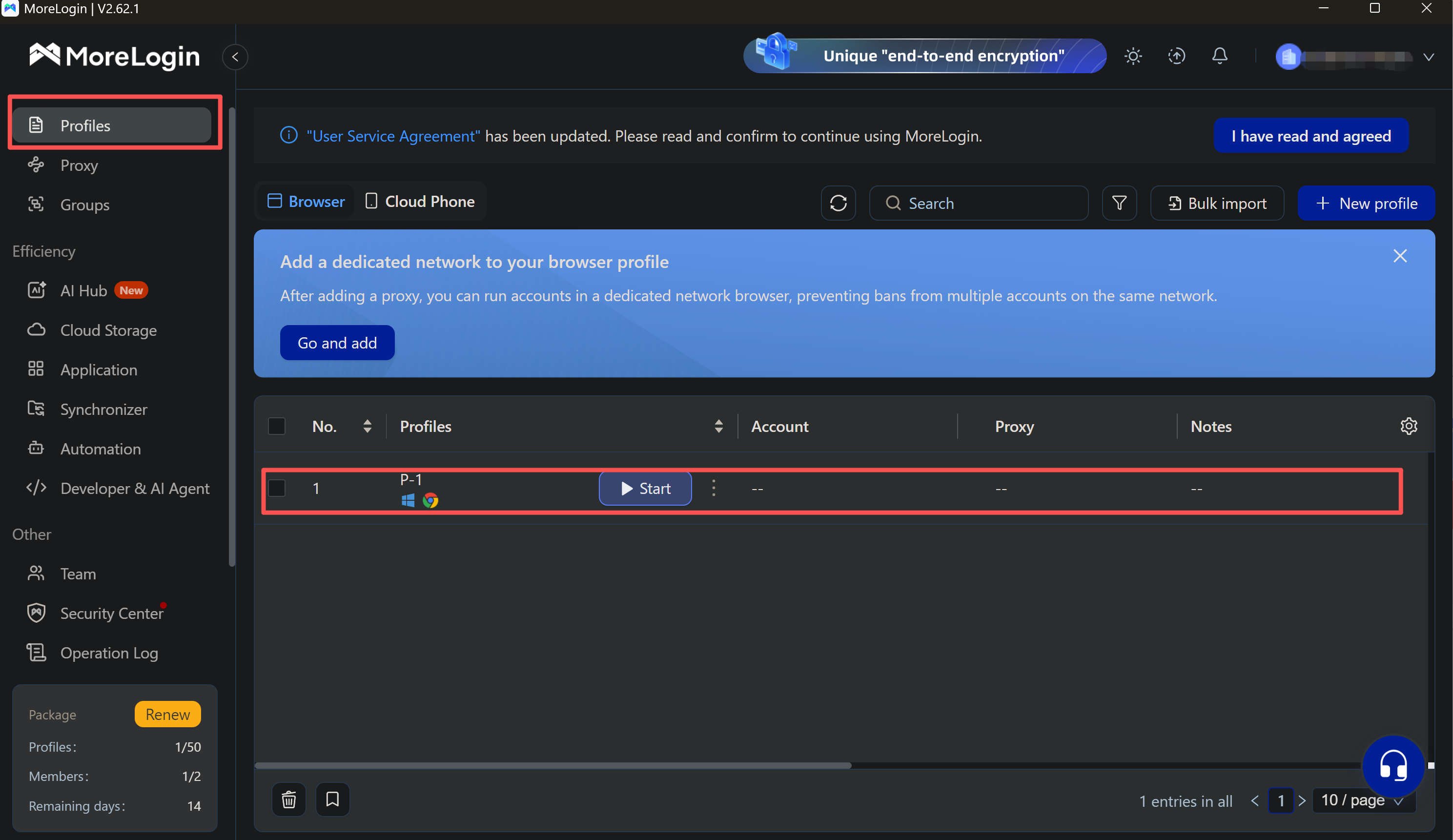Viewport: 1453px width, 840px height.
Task: Click the Automation robot icon
Action: (x=36, y=448)
